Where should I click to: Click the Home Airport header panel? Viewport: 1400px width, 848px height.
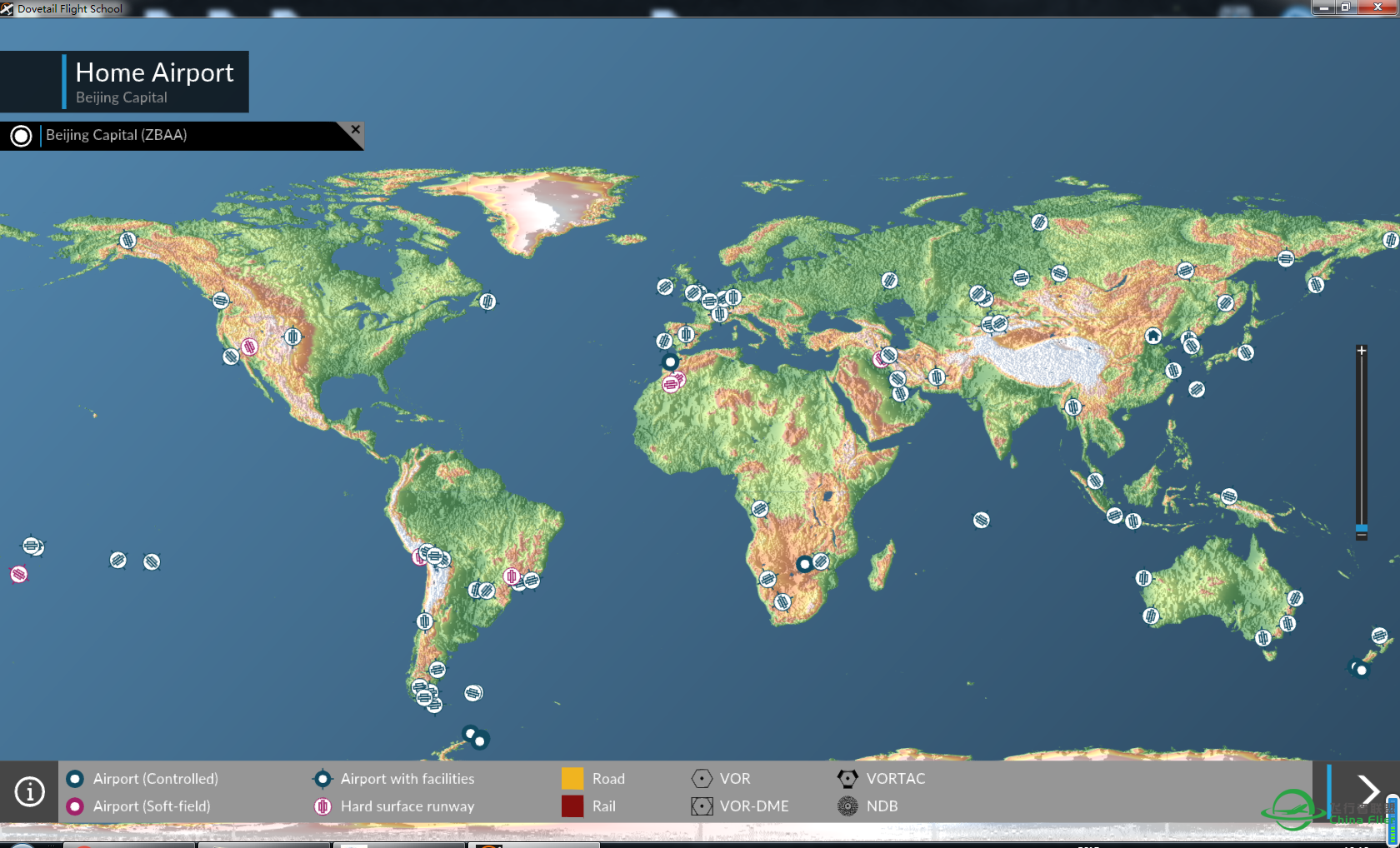click(124, 82)
